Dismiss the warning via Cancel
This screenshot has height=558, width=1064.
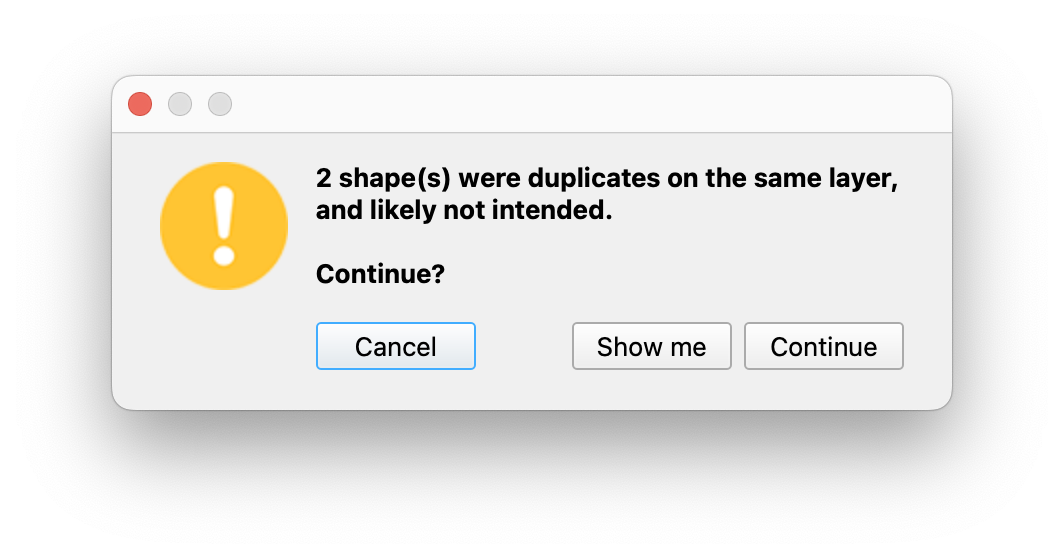396,346
